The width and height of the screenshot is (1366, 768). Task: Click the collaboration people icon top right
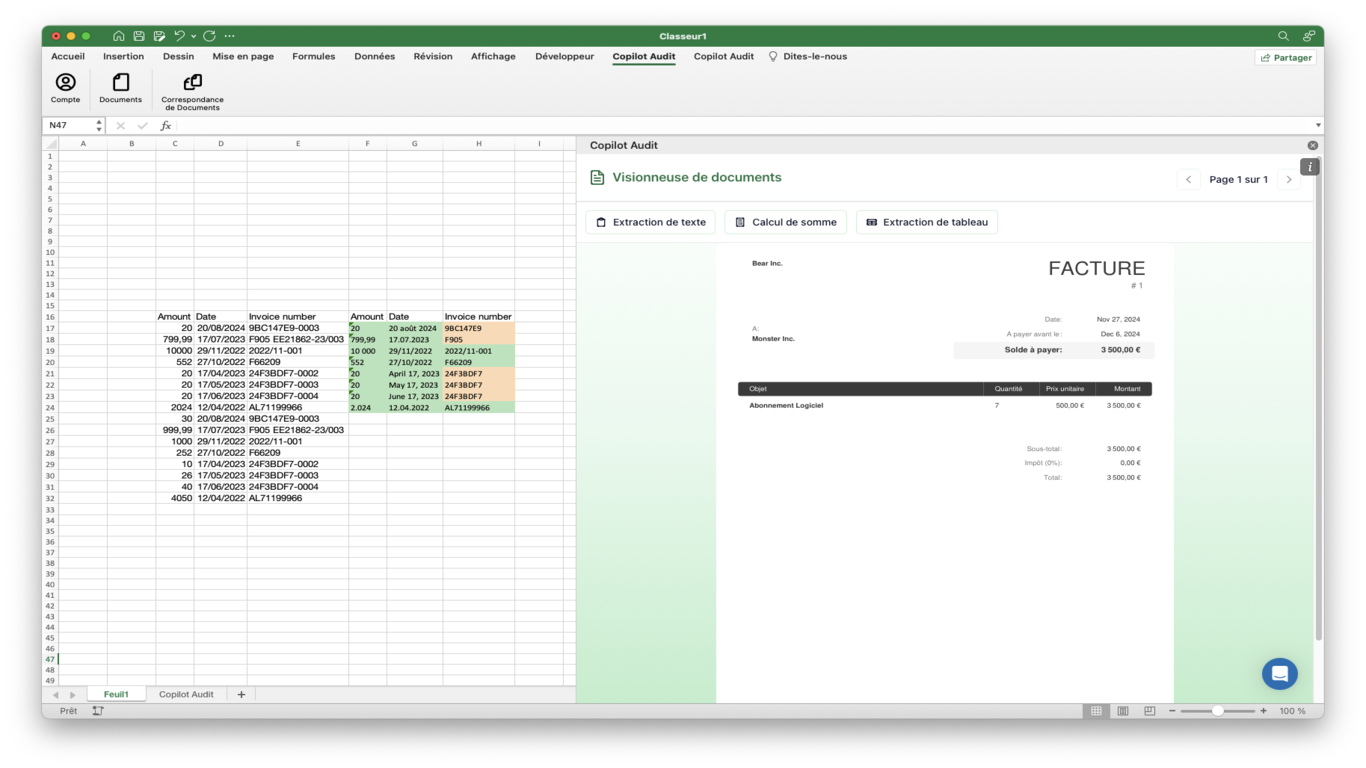click(x=1308, y=36)
